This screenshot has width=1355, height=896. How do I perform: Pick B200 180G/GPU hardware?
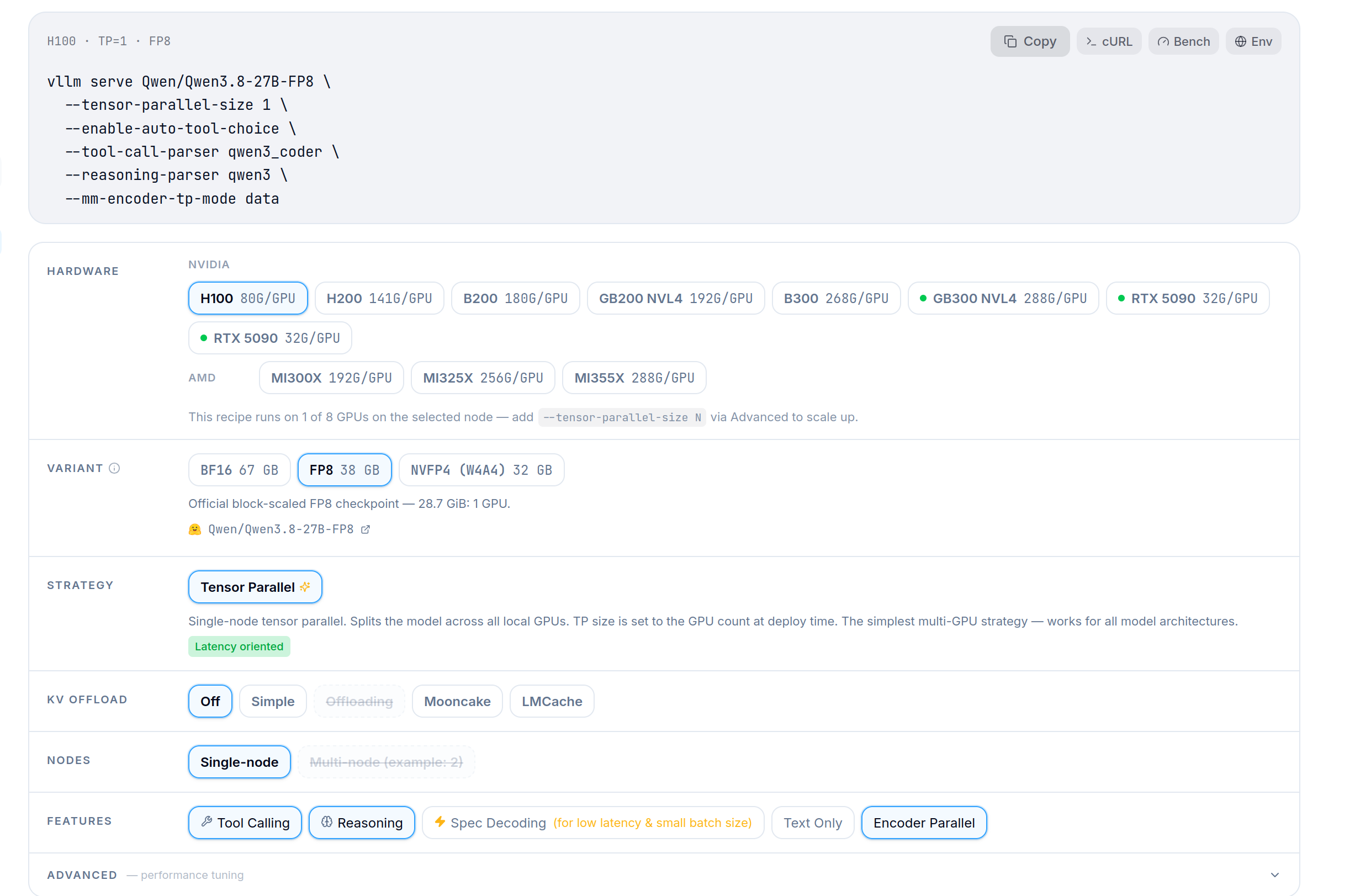(516, 298)
